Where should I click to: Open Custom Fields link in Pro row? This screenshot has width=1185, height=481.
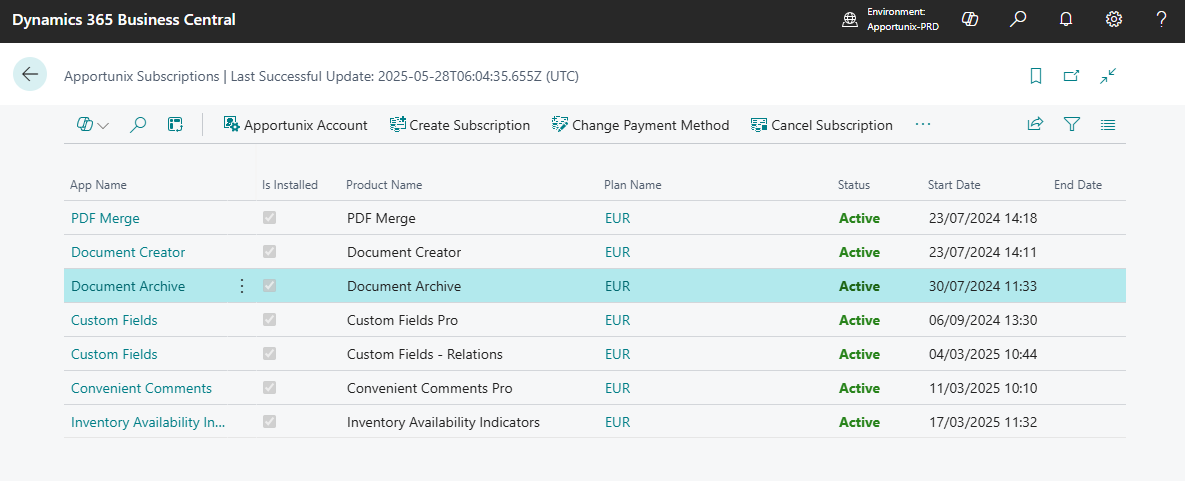pos(114,320)
